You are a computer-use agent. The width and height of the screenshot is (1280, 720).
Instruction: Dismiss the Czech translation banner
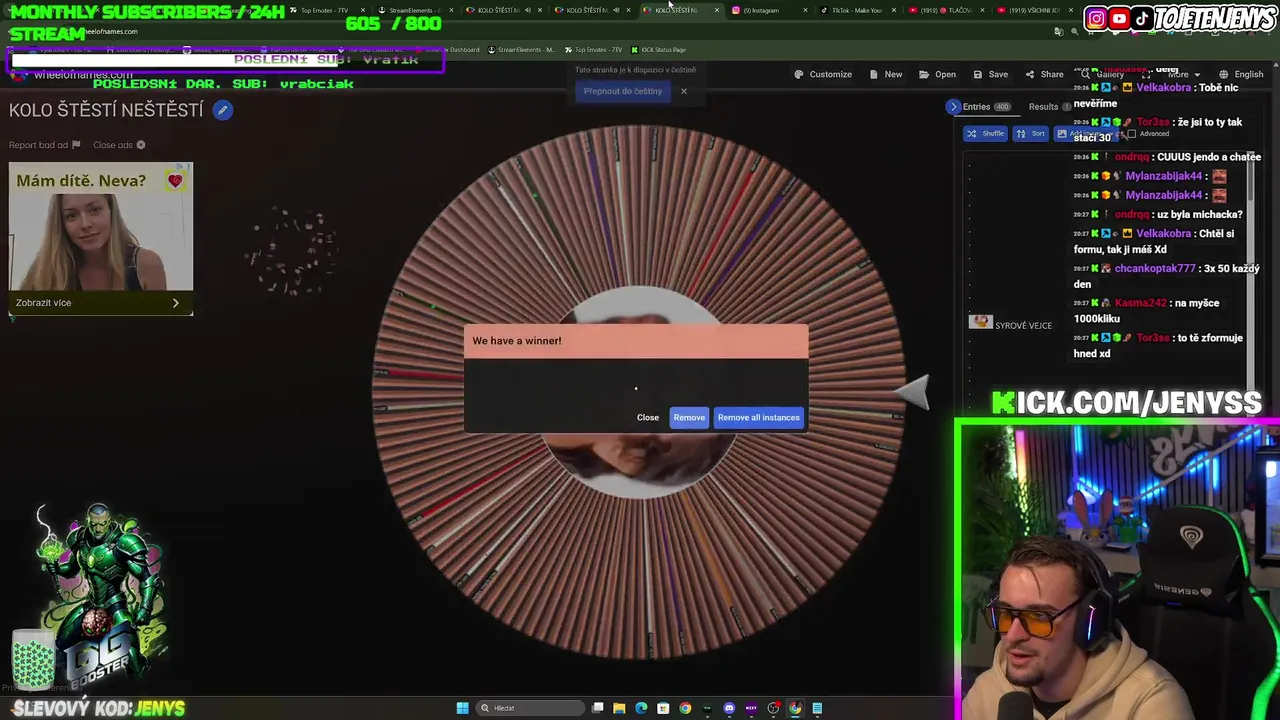[x=684, y=91]
